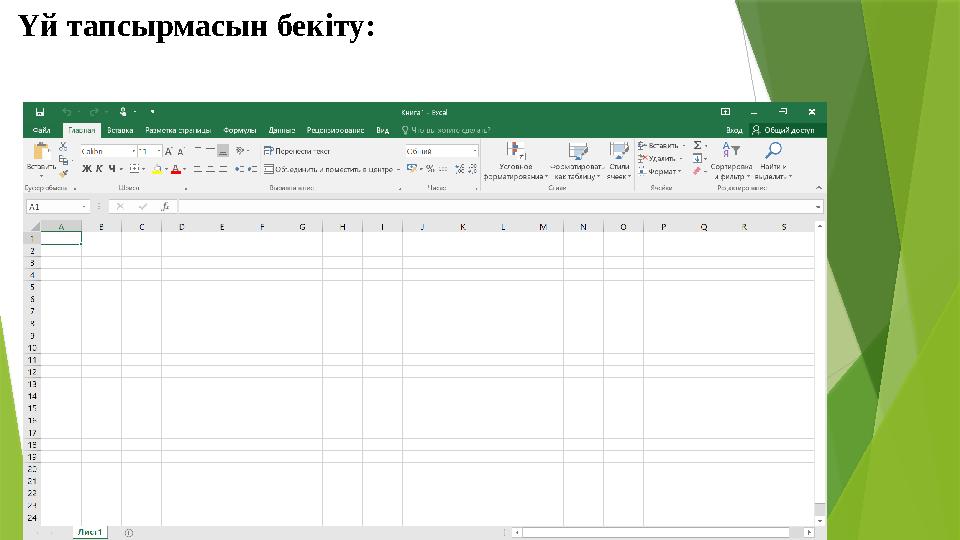Open Найти и выделить dropdown

coord(773,161)
